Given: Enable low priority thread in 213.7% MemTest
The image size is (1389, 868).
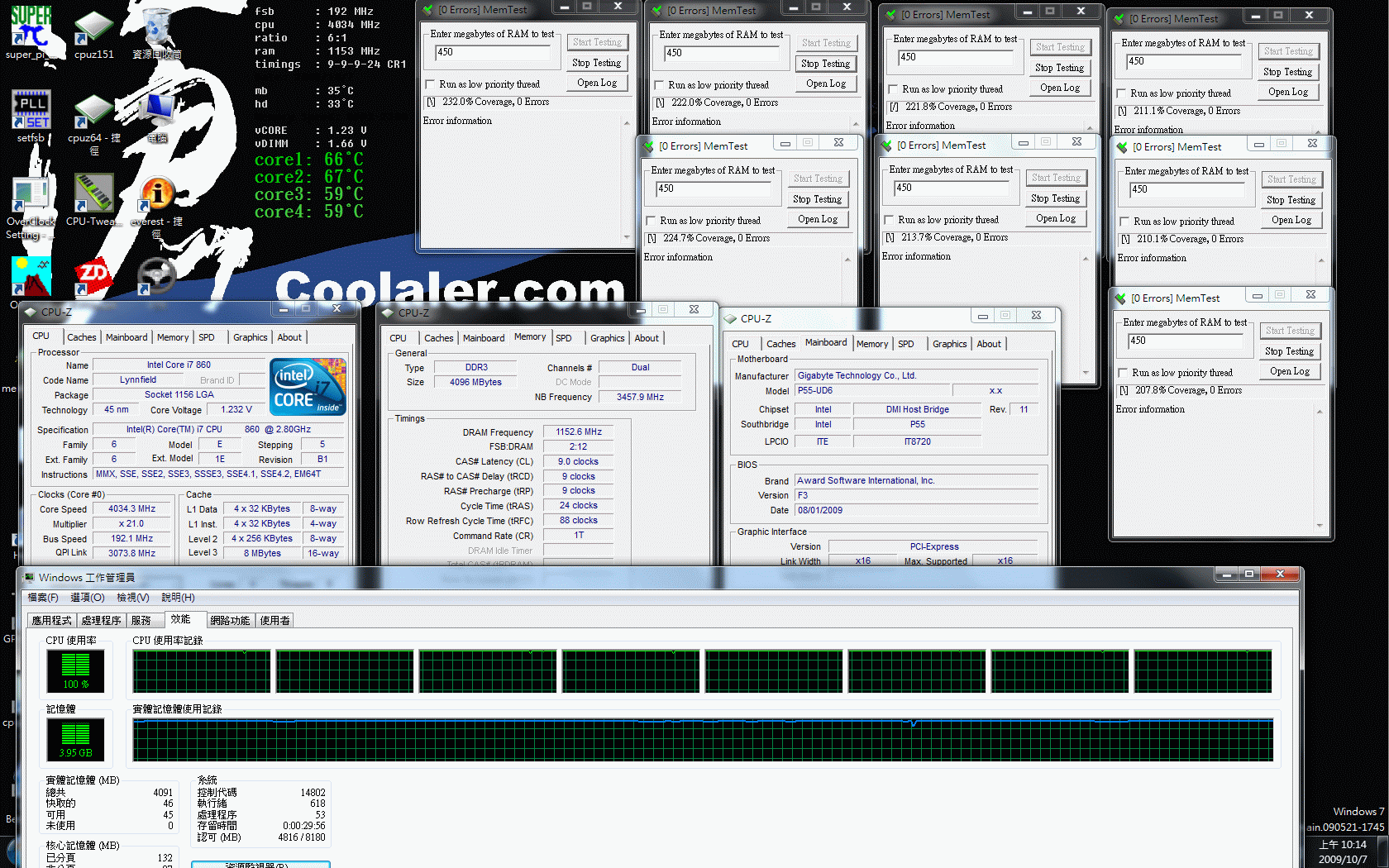Looking at the screenshot, I should (889, 220).
